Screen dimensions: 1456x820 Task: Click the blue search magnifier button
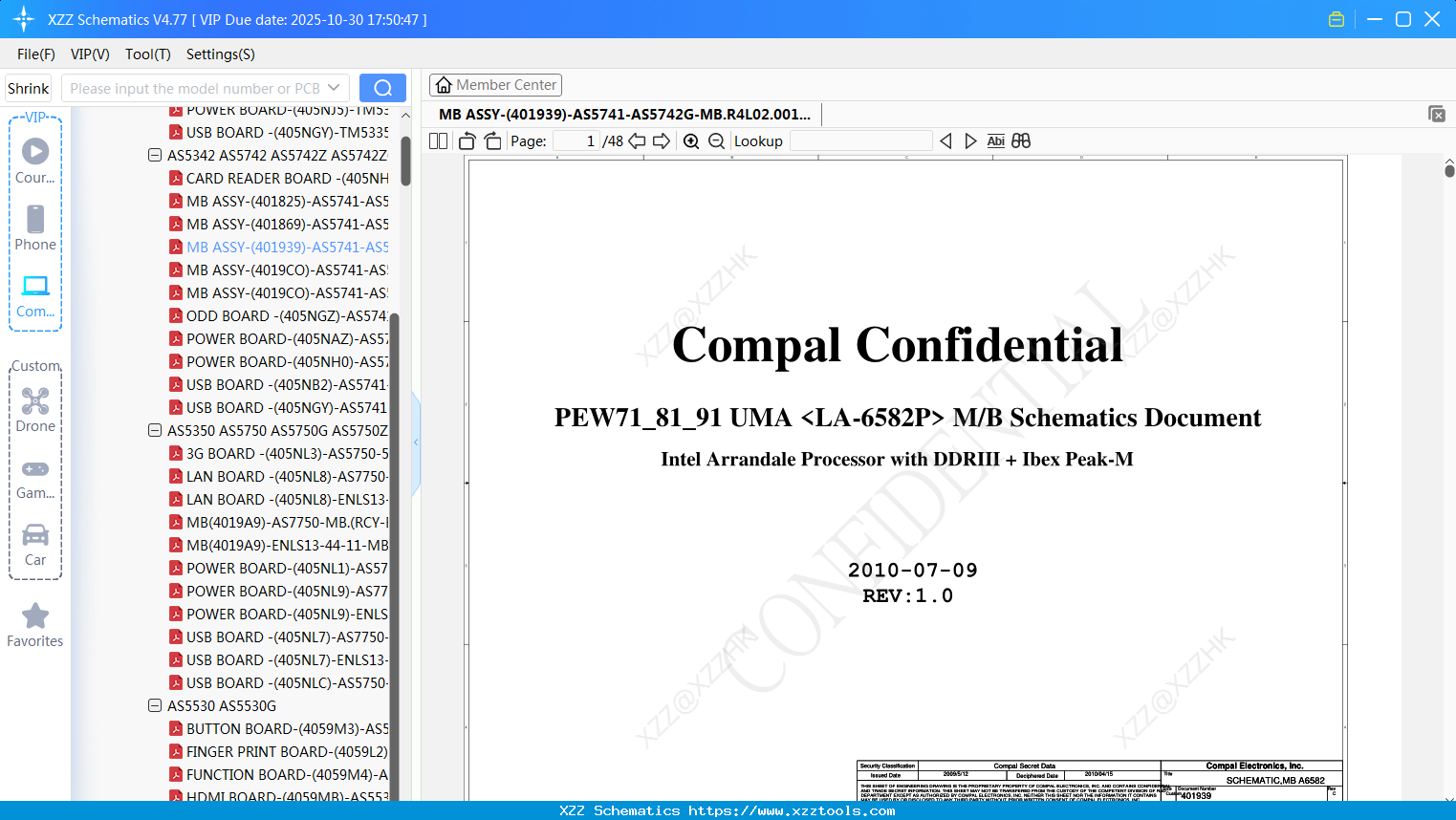[382, 88]
